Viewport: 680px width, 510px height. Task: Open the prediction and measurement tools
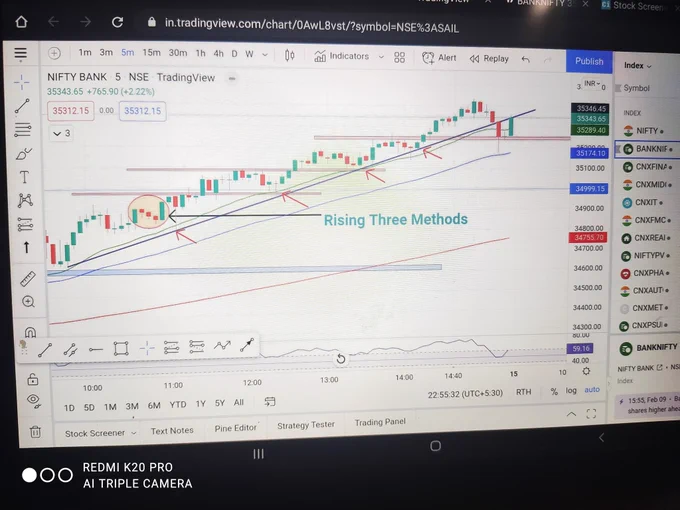pyautogui.click(x=26, y=224)
